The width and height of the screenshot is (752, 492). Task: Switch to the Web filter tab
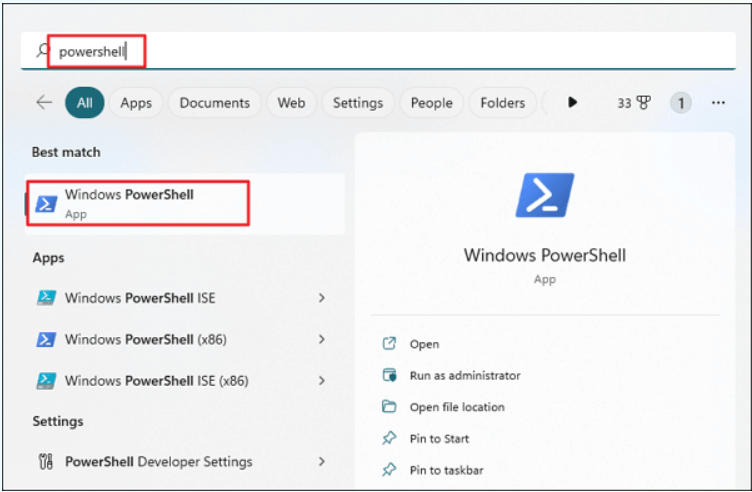[x=291, y=103]
